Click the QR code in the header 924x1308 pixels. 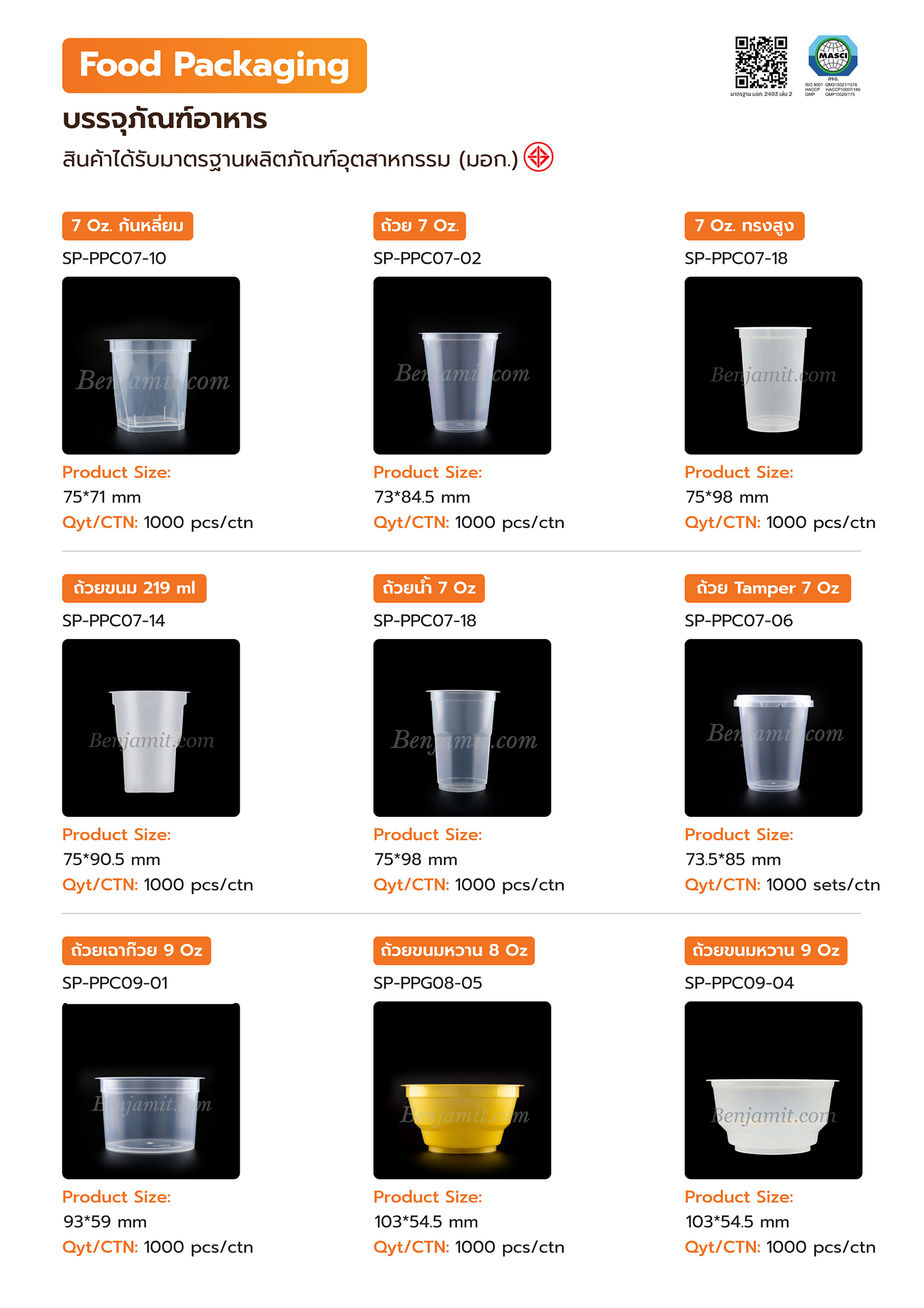point(761,62)
